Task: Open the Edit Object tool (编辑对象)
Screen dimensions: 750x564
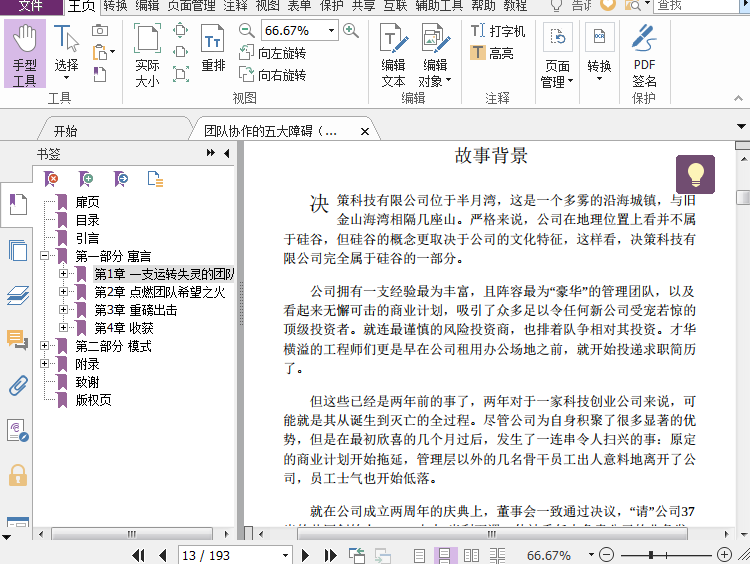Action: [435, 55]
